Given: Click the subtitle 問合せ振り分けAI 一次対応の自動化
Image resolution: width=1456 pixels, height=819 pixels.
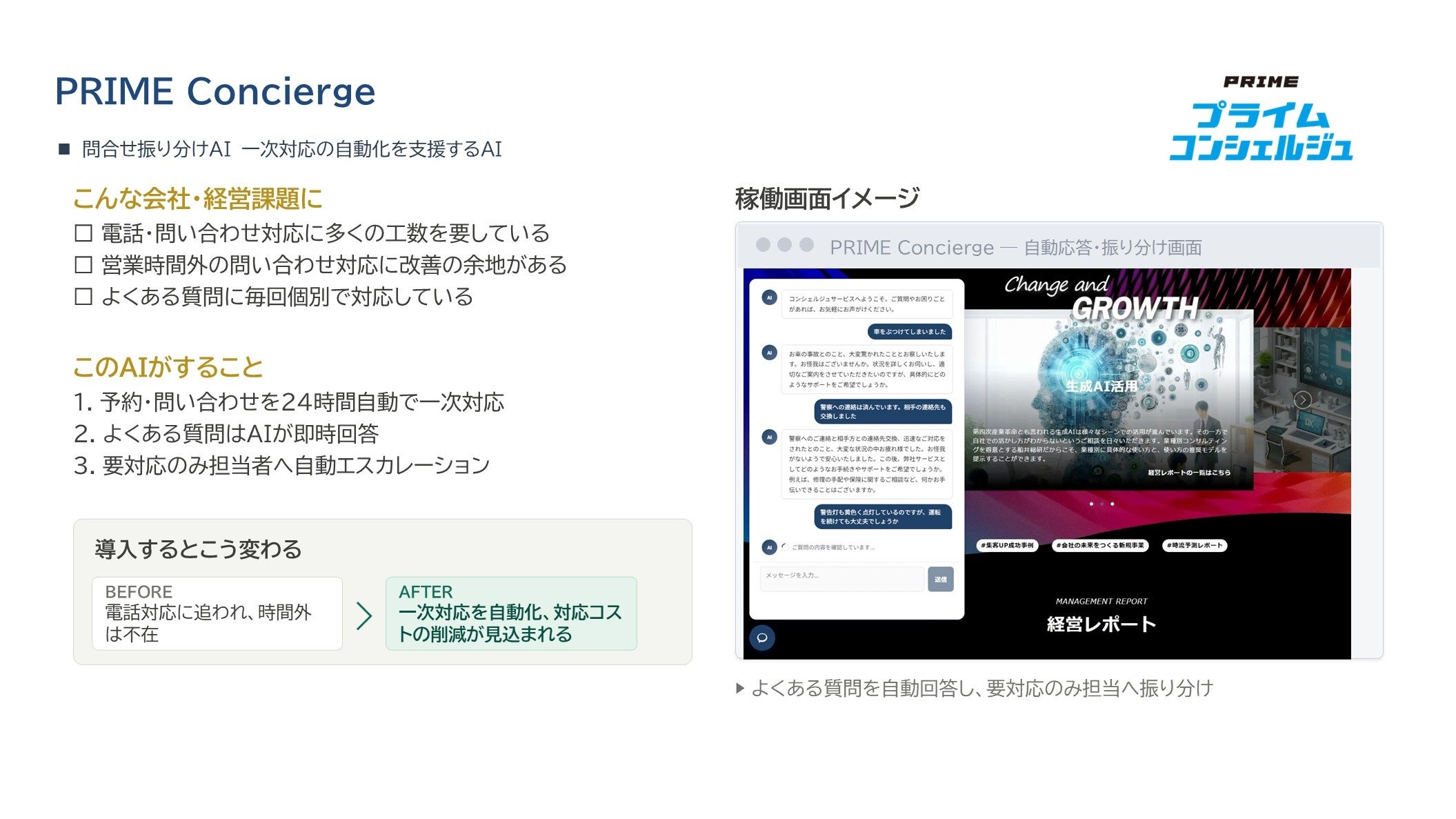Looking at the screenshot, I should pos(292,149).
